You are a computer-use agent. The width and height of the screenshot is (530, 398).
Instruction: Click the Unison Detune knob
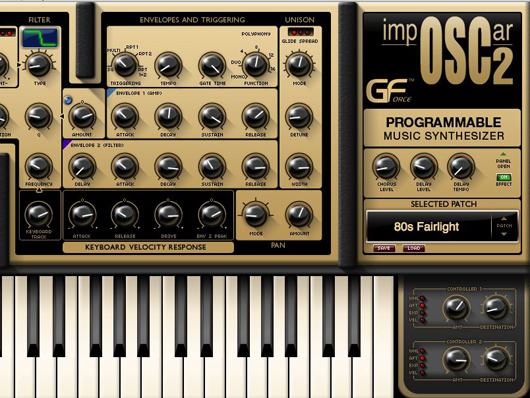pos(299,117)
